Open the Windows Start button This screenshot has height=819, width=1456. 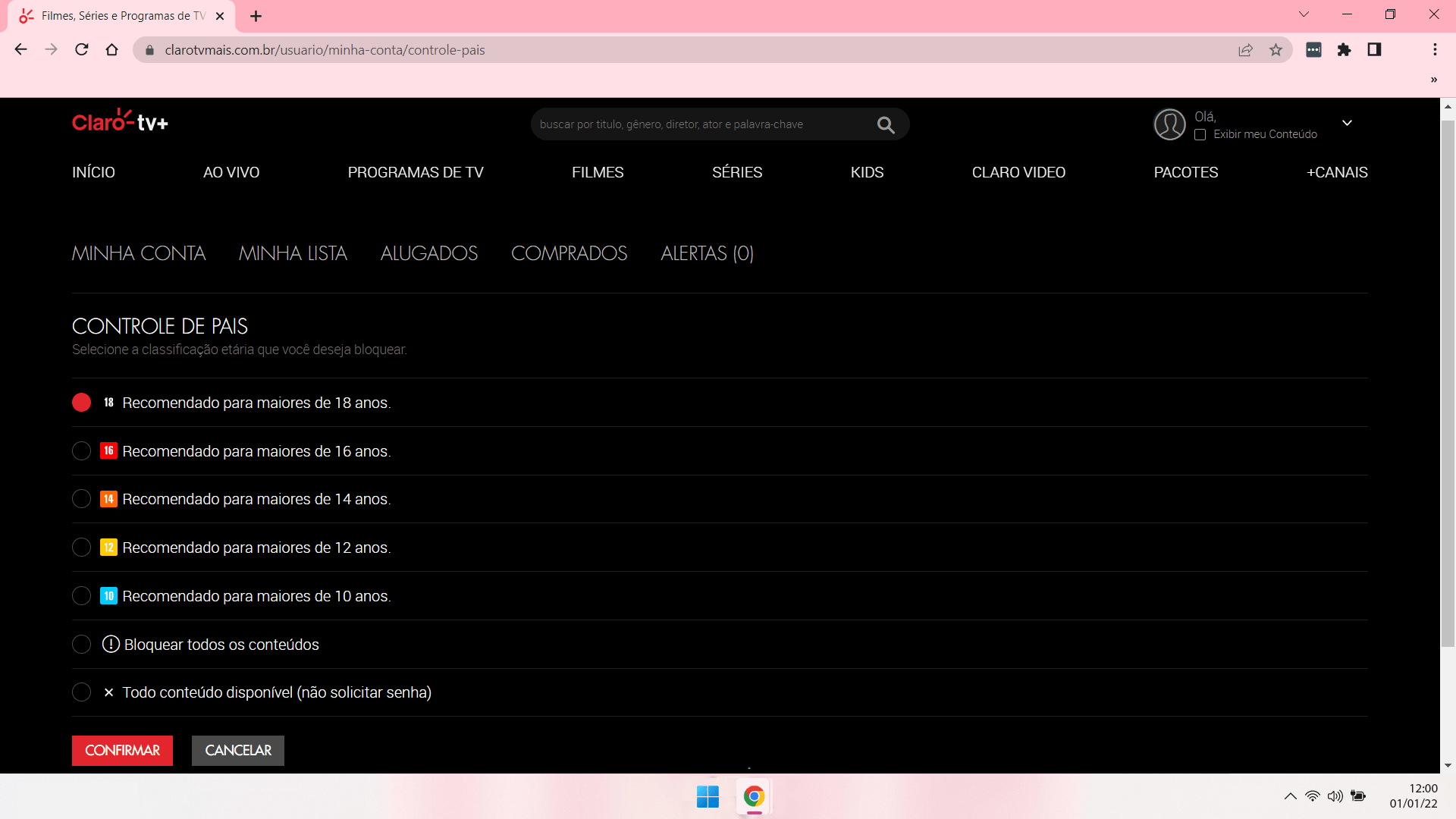point(708,797)
